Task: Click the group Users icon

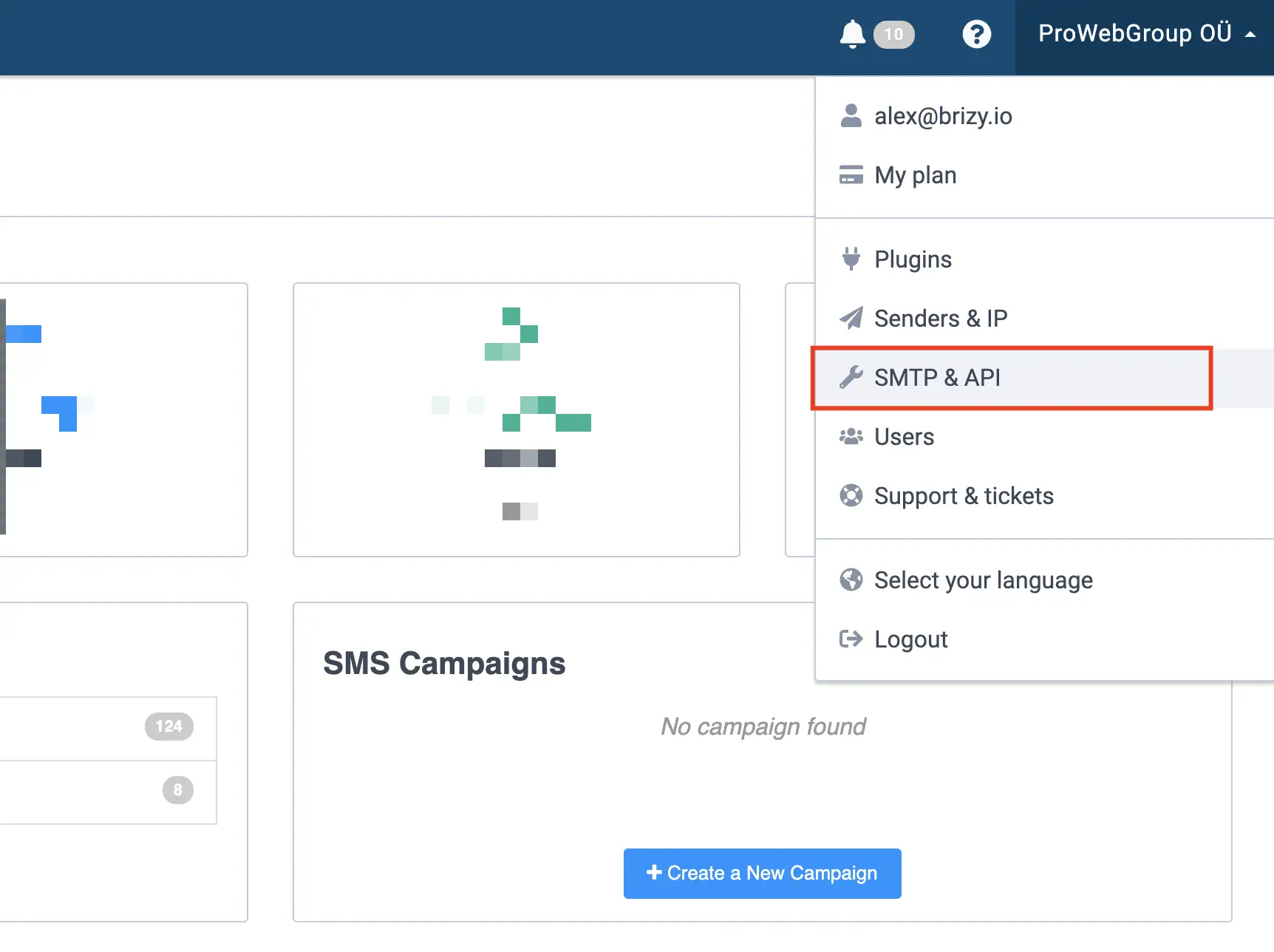Action: pyautogui.click(x=851, y=437)
